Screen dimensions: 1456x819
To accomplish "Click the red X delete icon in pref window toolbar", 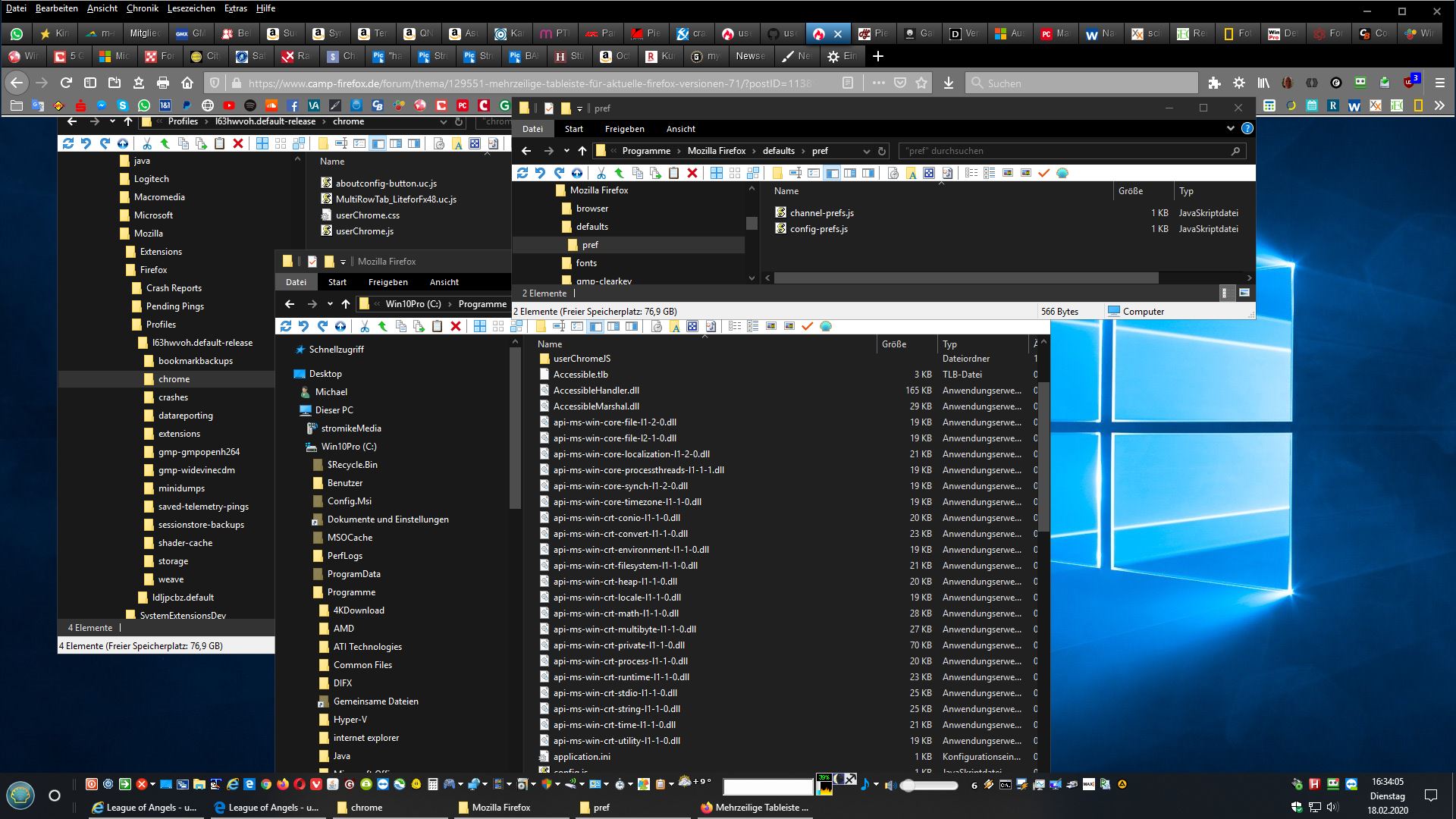I will (x=692, y=173).
